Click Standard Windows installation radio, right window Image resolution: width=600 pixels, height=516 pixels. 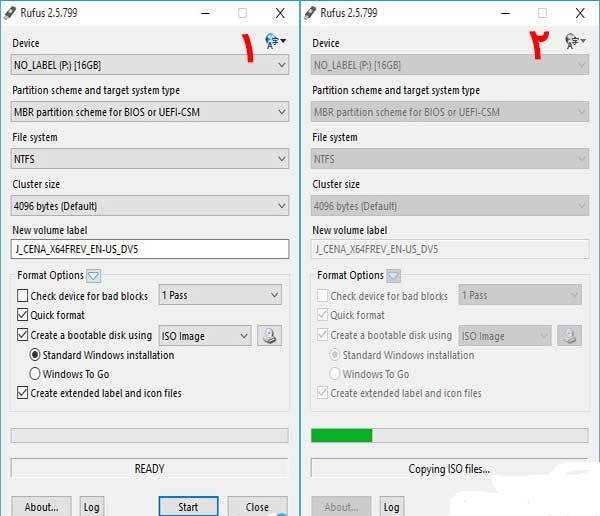(334, 355)
